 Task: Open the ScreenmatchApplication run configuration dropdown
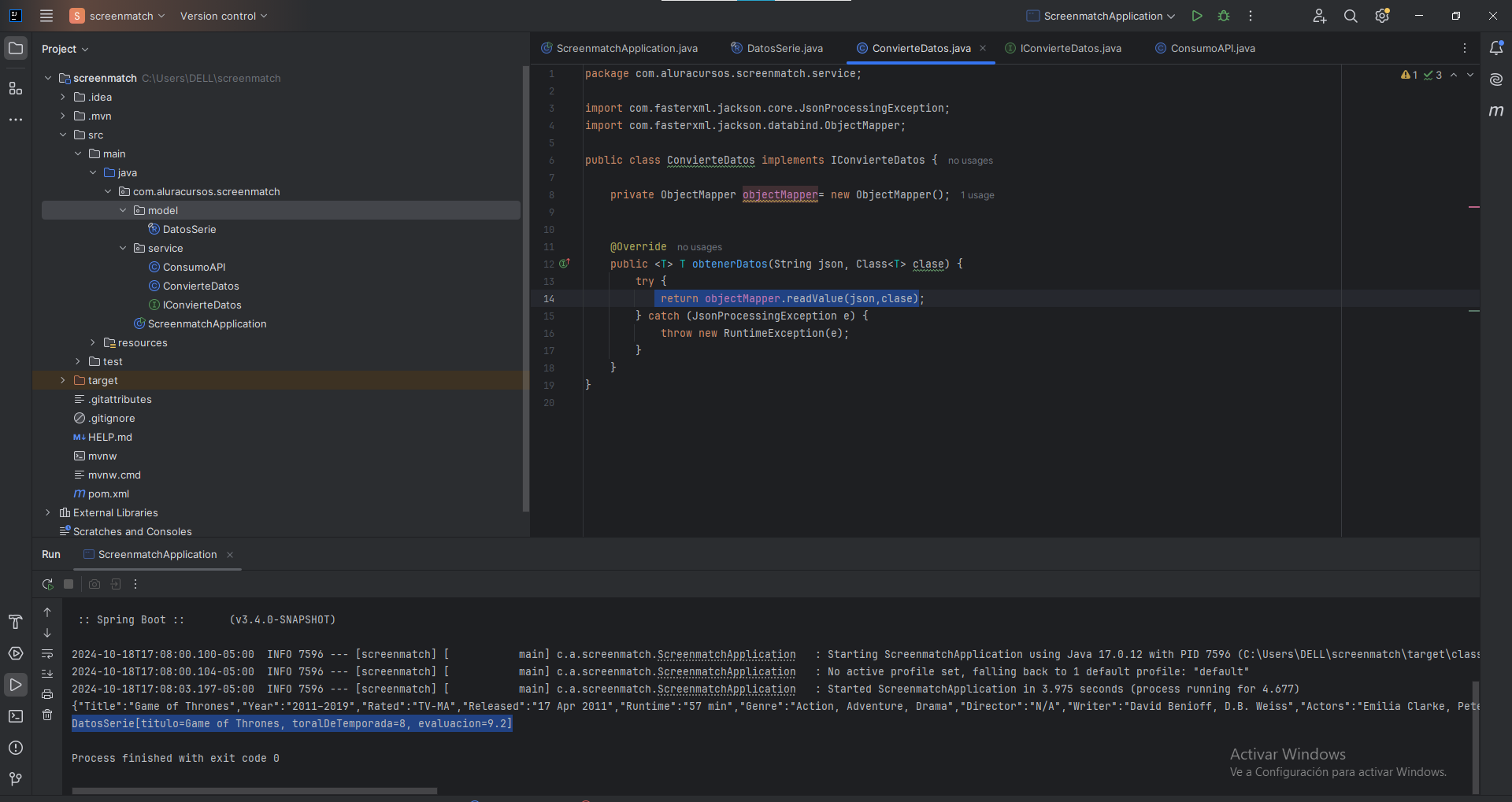click(x=1101, y=16)
